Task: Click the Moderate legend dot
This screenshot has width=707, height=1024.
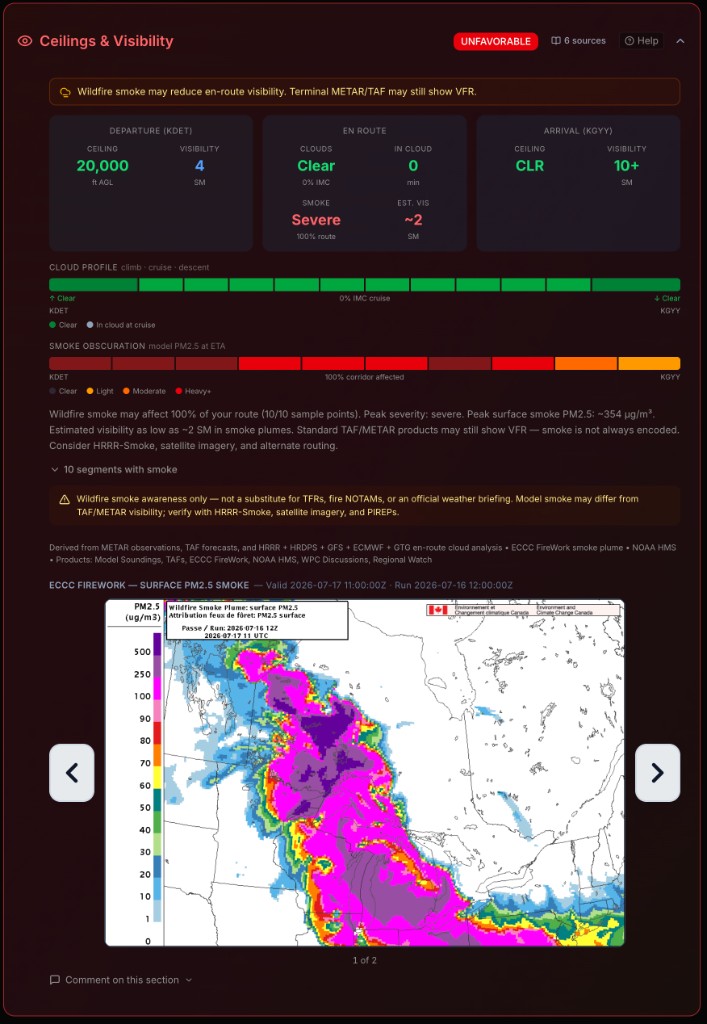Action: (127, 391)
